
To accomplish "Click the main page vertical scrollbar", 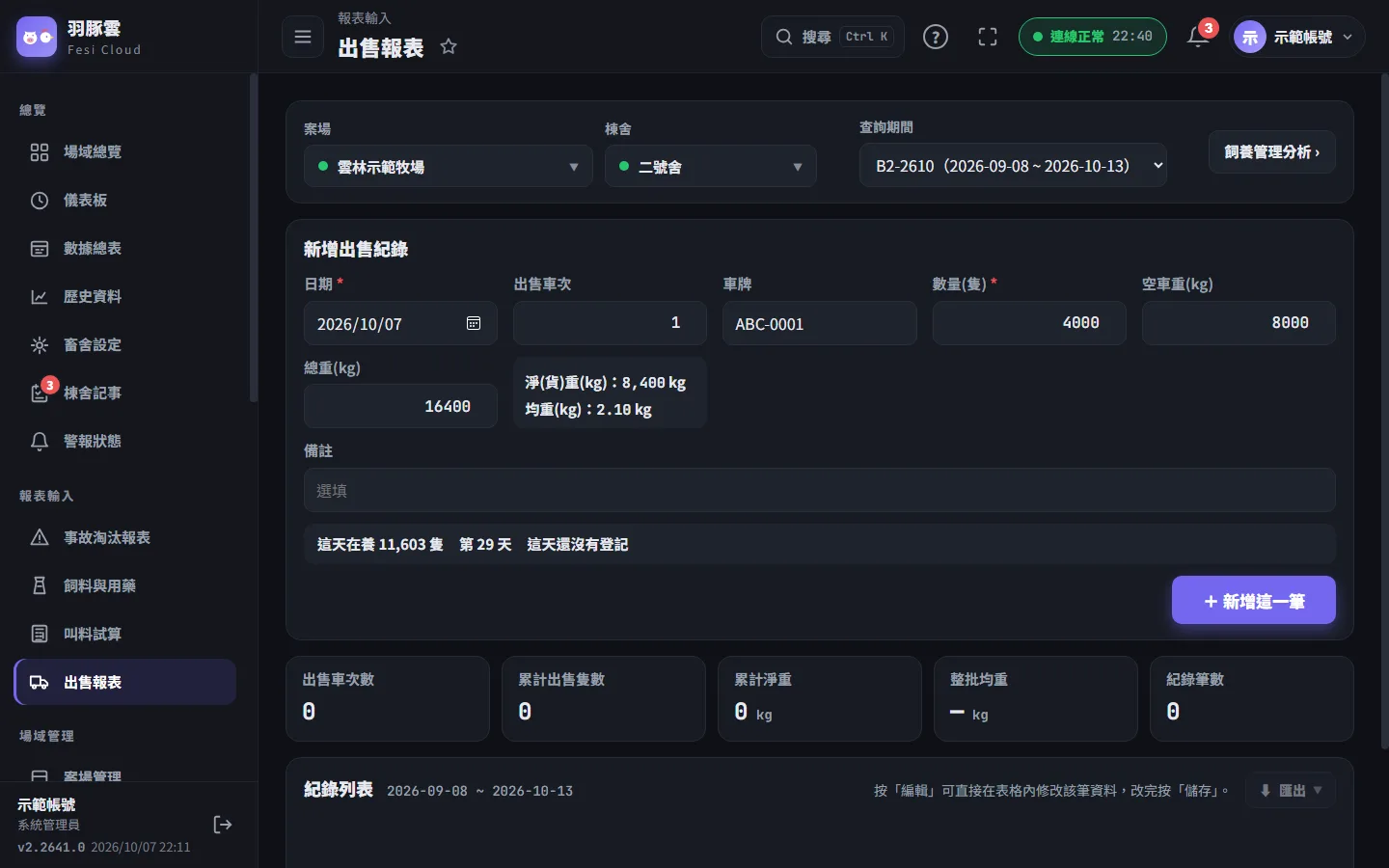I will tap(1384, 412).
